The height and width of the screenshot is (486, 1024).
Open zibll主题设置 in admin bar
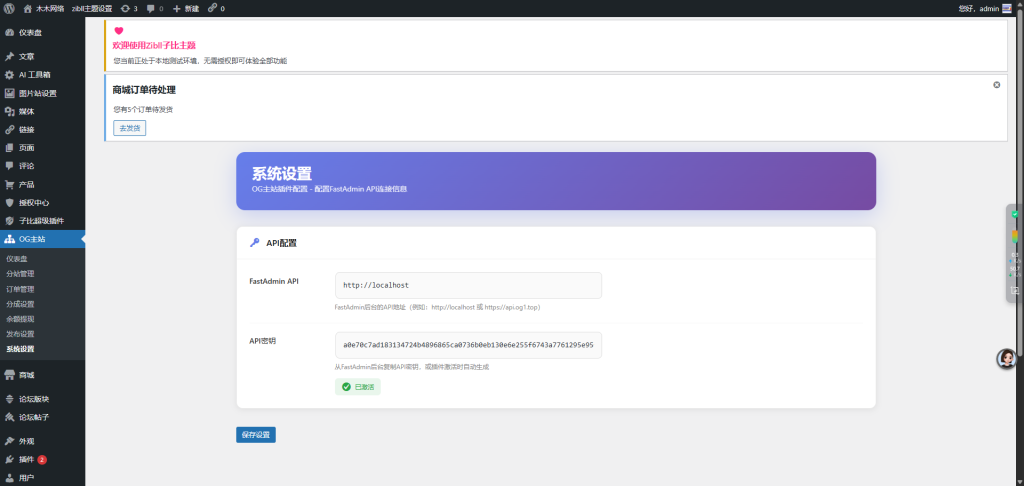(x=92, y=8)
